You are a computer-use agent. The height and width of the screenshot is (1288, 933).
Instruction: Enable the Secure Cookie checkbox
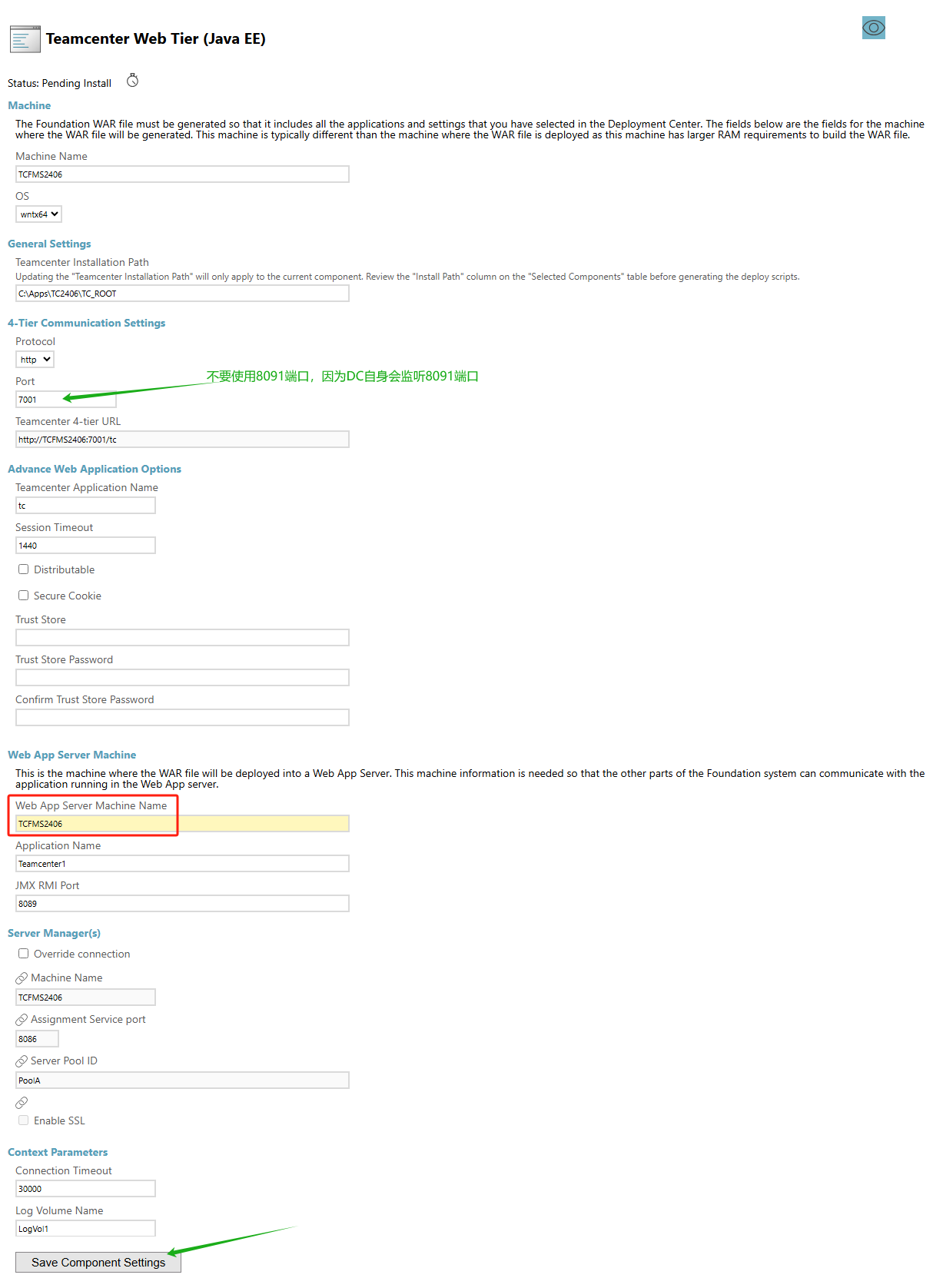(24, 596)
